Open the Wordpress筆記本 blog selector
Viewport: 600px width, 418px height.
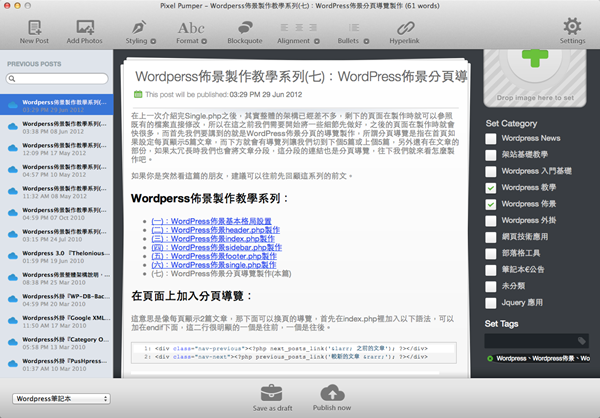click(x=62, y=398)
